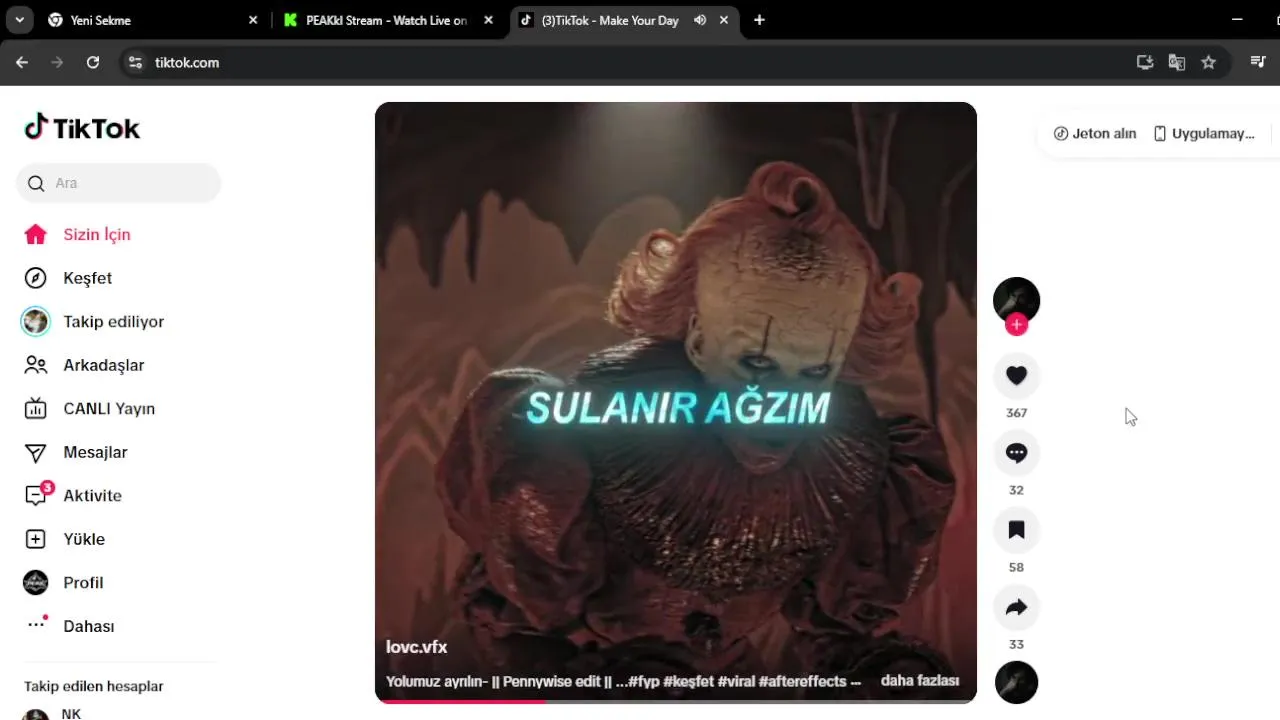Translate this page icon

click(1177, 62)
